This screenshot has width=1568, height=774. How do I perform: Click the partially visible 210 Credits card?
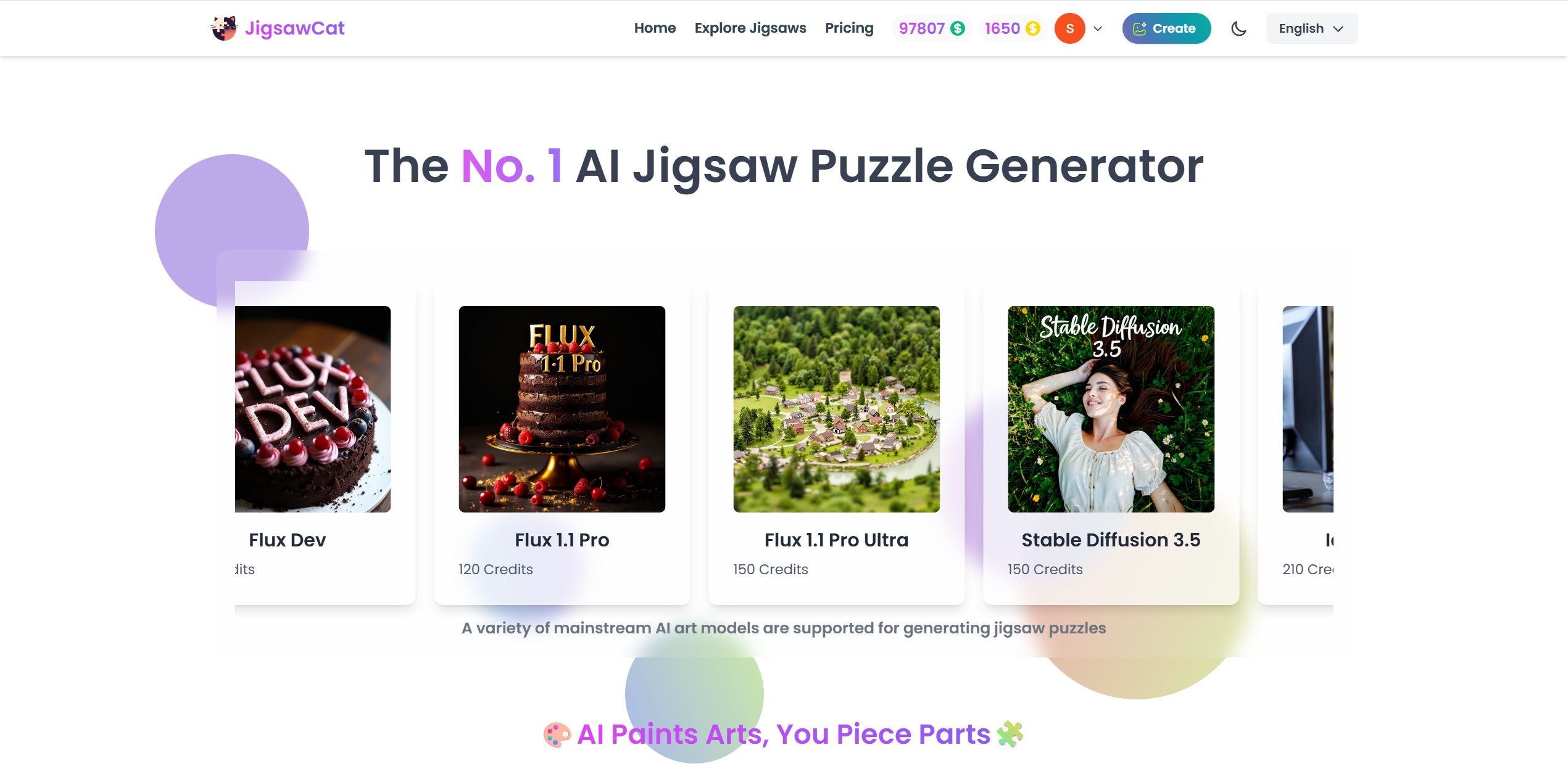point(1296,443)
